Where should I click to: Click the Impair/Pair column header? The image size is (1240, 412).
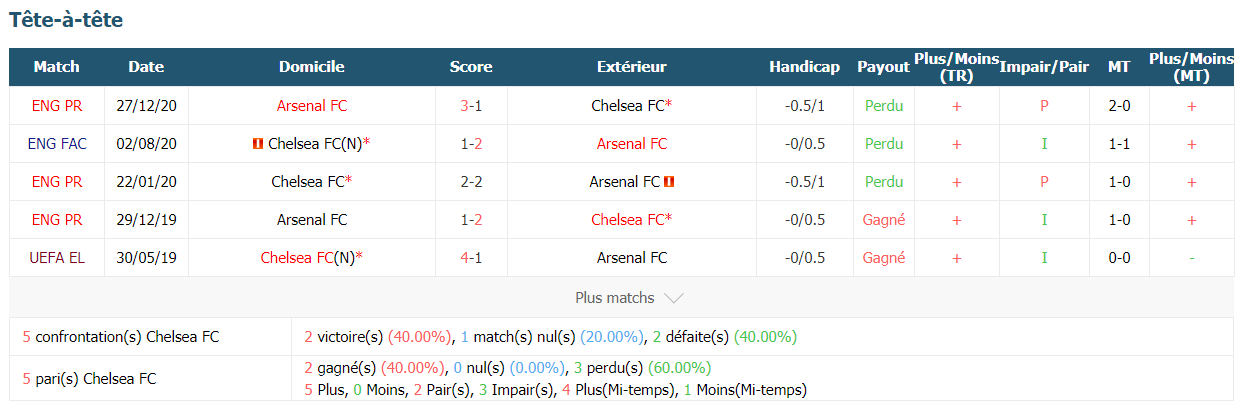pyautogui.click(x=1044, y=67)
